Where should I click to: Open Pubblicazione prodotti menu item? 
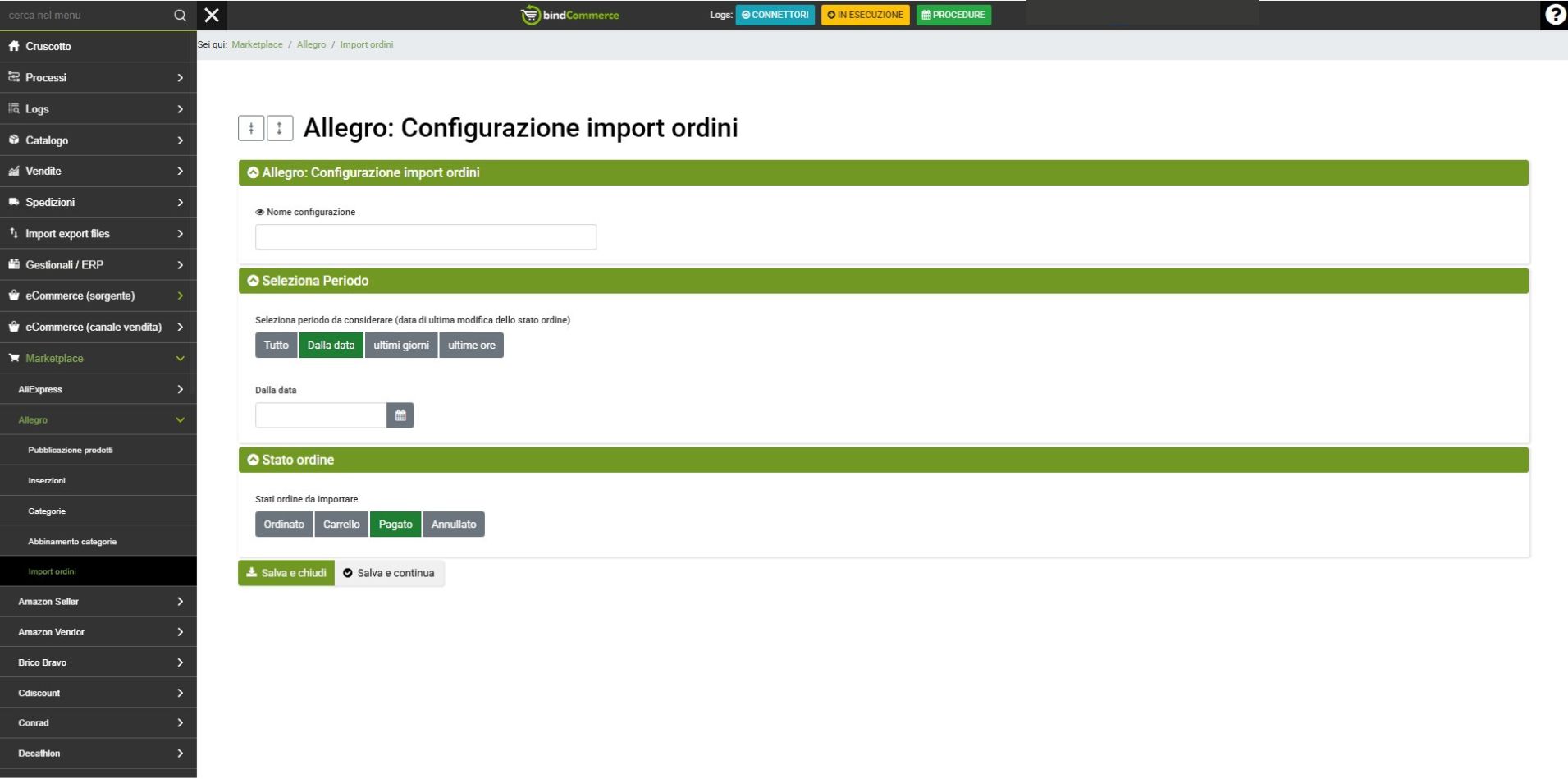coord(71,450)
